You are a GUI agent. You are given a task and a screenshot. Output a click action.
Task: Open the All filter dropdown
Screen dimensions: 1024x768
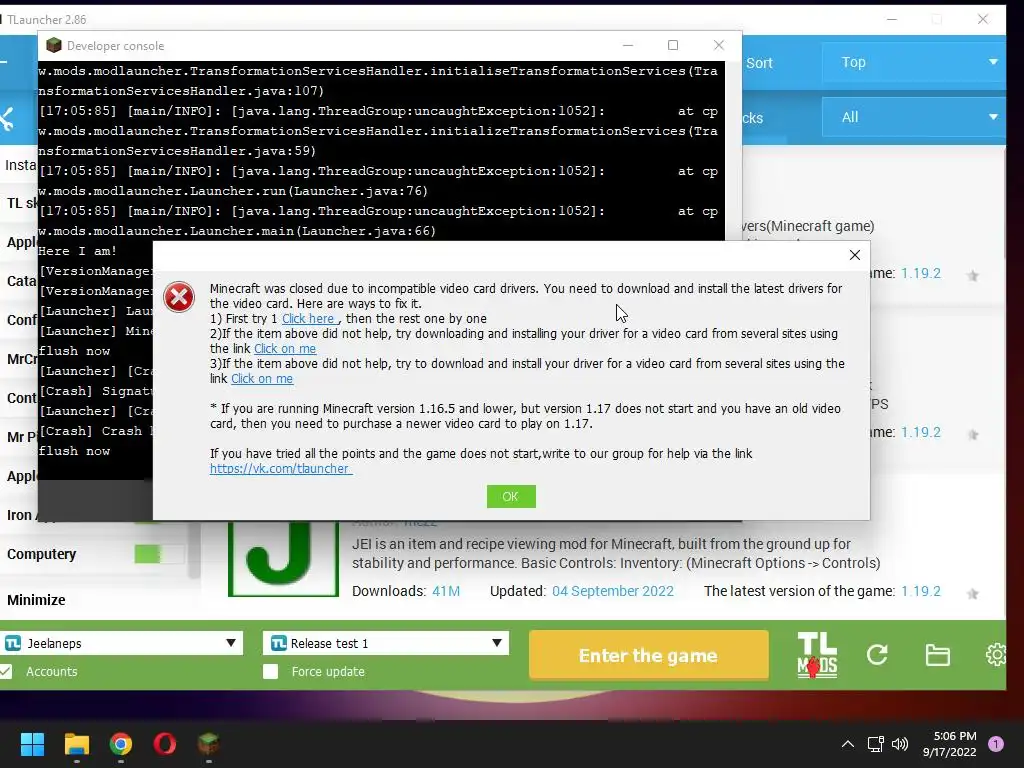(x=913, y=118)
